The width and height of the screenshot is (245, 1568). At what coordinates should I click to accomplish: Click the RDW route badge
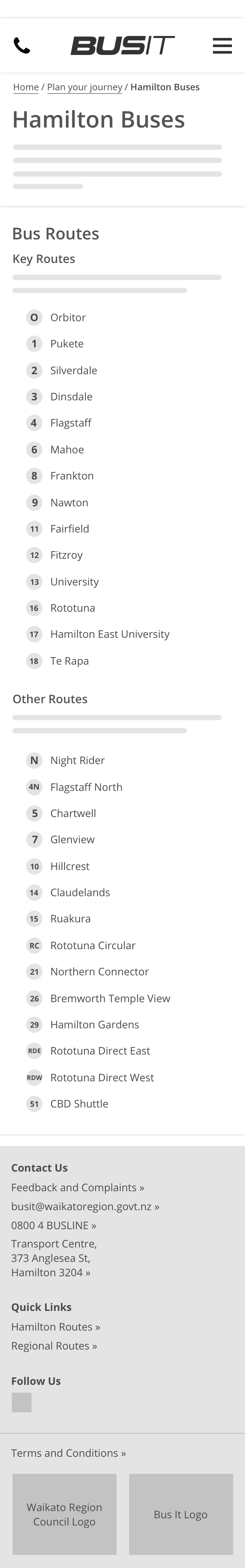[x=34, y=1077]
